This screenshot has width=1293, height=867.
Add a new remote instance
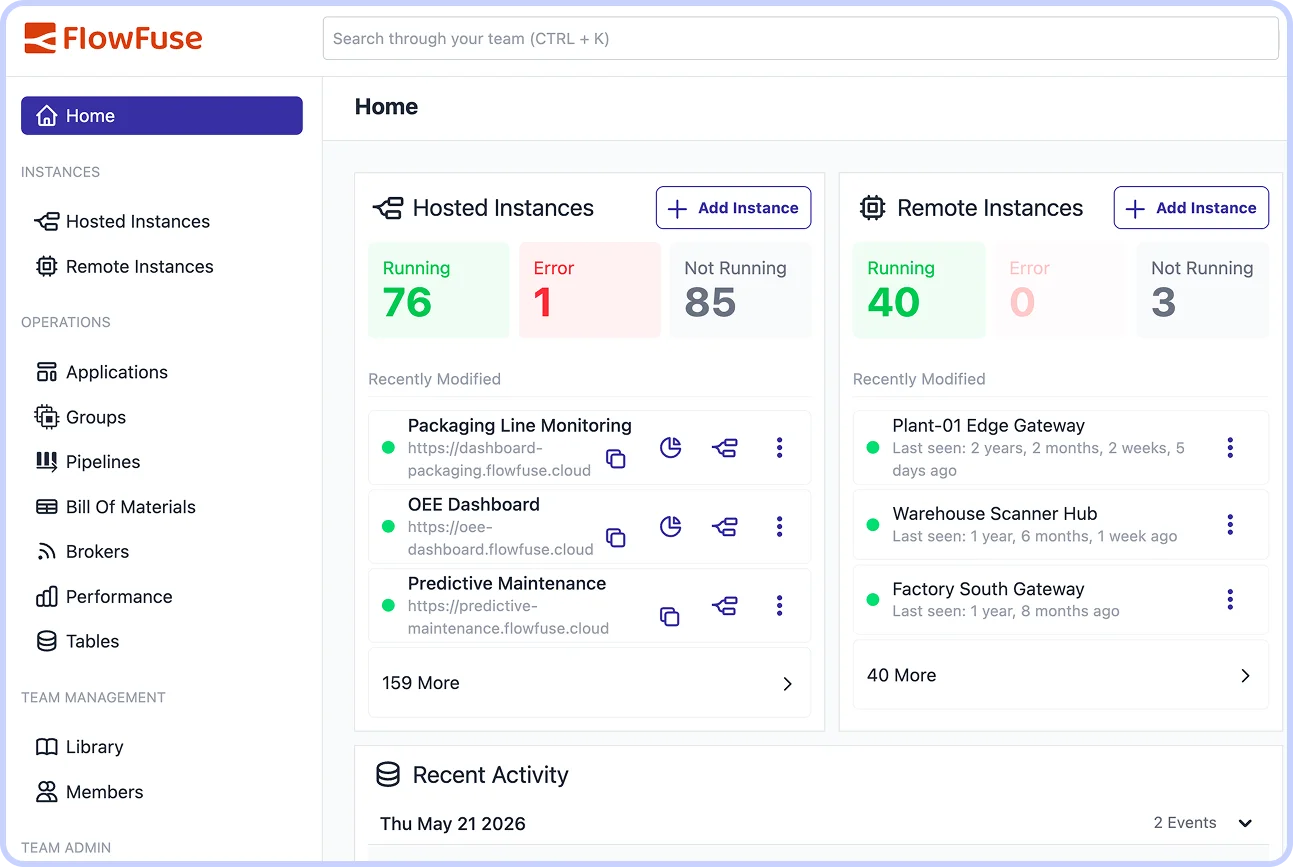[1192, 208]
